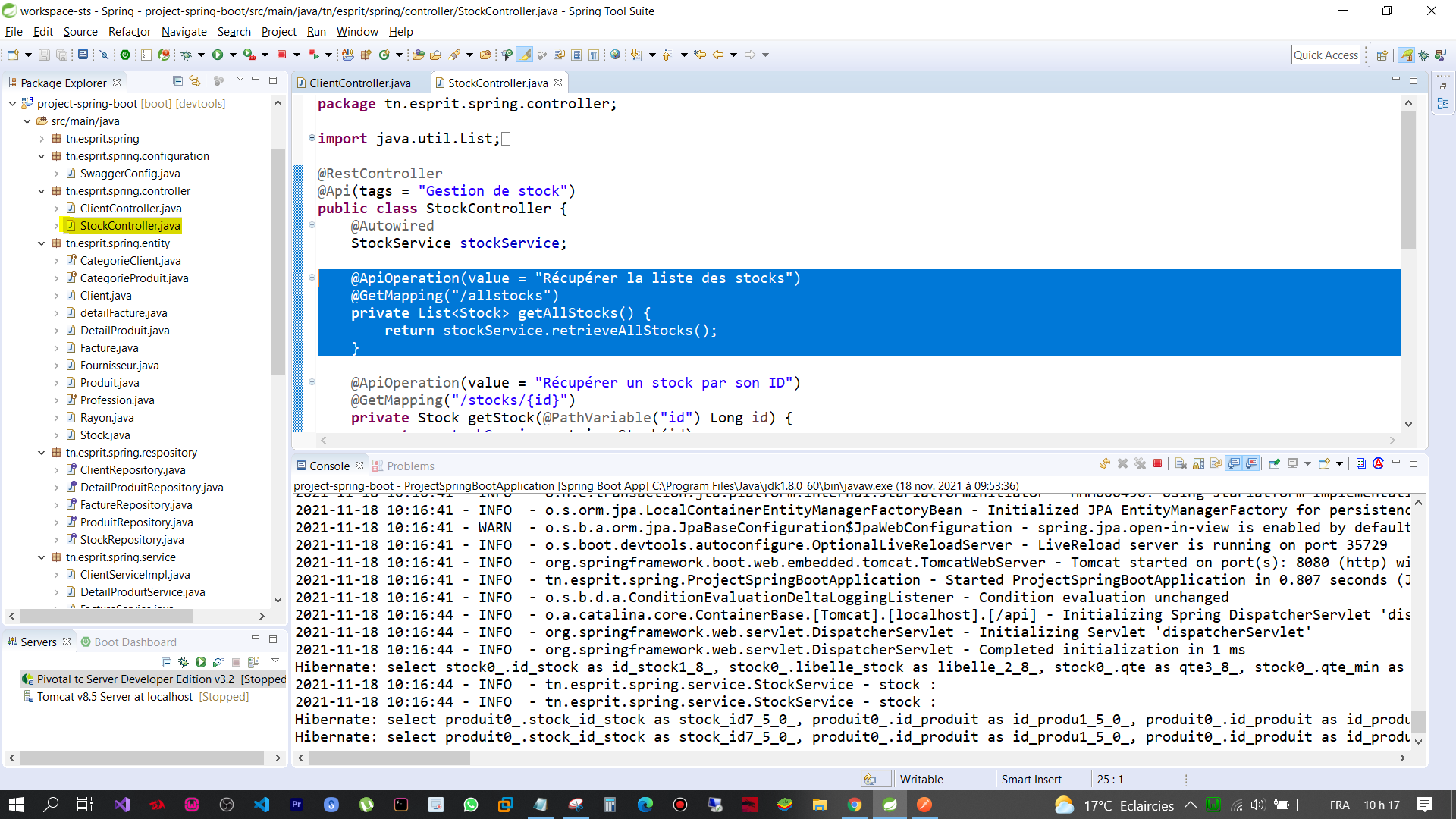
Task: Open the Run toolbar dropdown arrow
Action: [x=233, y=55]
